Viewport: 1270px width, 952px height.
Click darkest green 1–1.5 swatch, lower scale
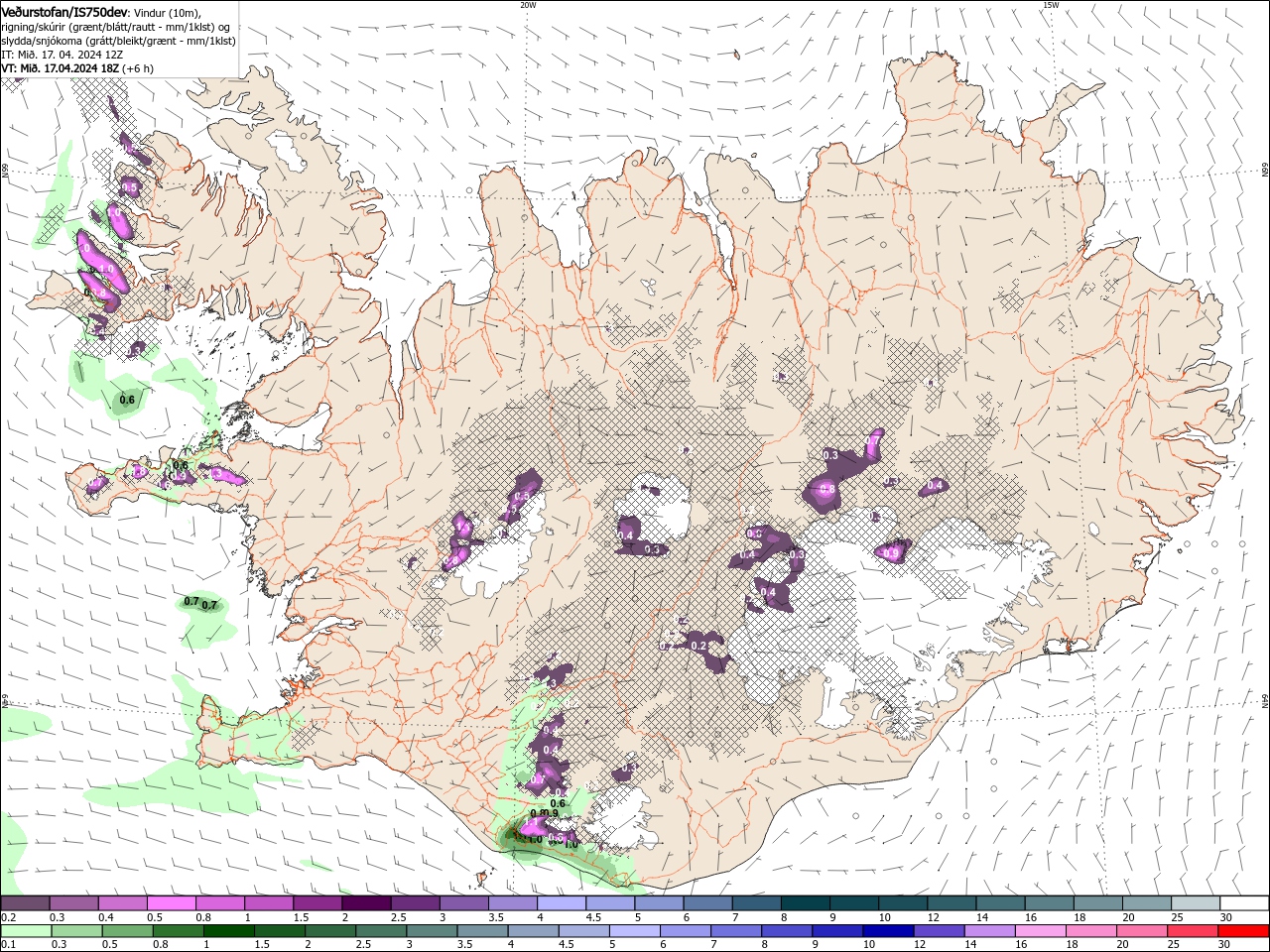tap(227, 931)
